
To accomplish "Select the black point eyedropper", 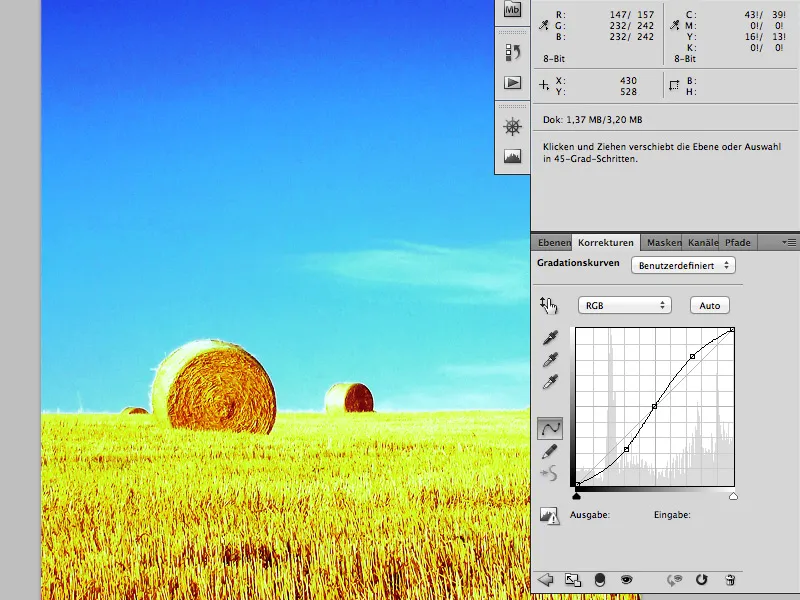I will tap(550, 337).
